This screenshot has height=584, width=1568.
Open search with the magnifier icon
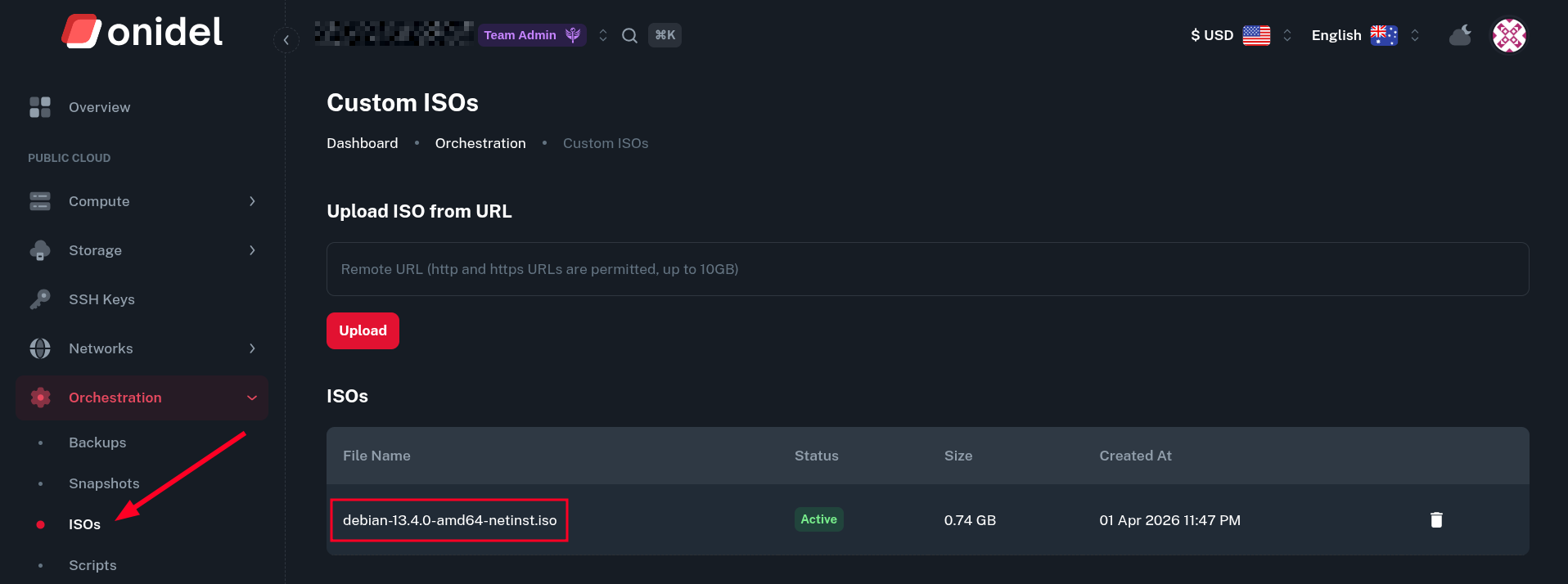click(629, 35)
